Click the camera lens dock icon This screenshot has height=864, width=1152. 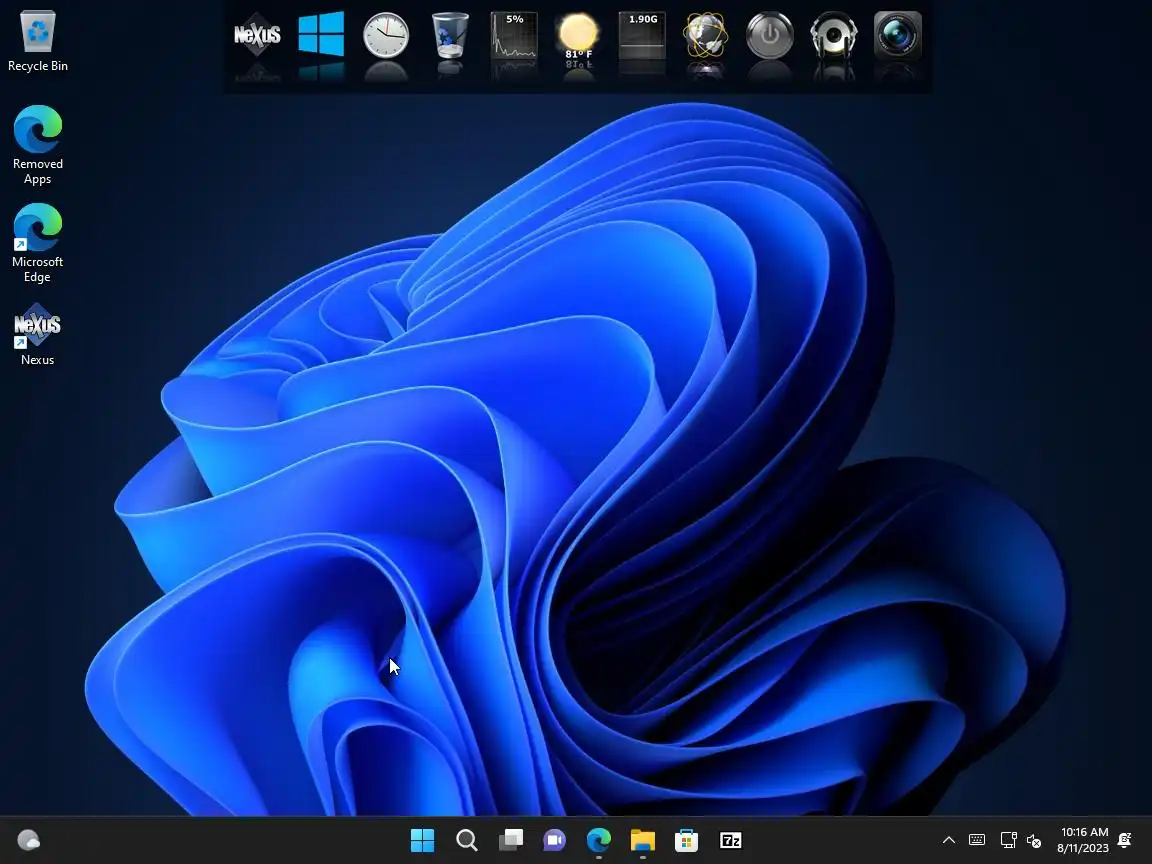click(x=898, y=35)
